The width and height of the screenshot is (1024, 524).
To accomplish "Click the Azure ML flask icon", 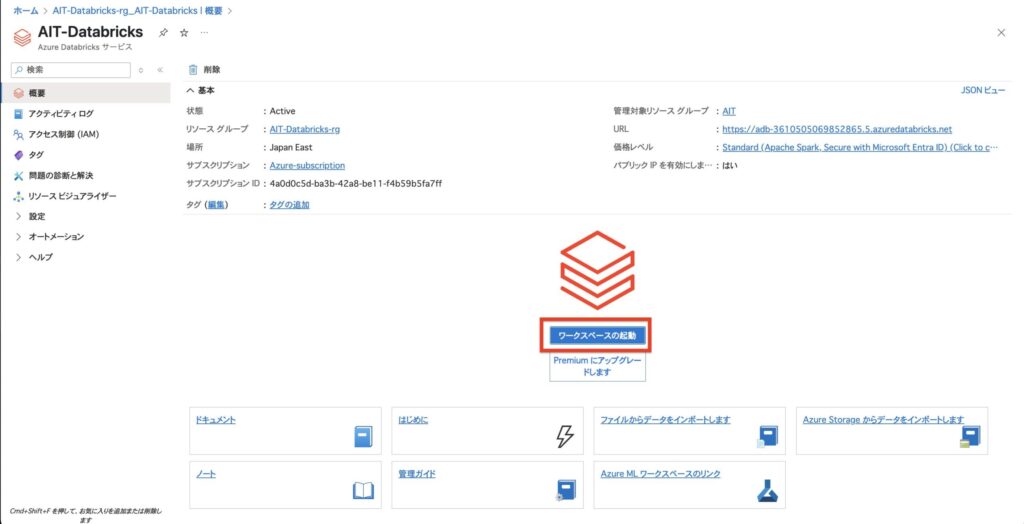I will (767, 490).
